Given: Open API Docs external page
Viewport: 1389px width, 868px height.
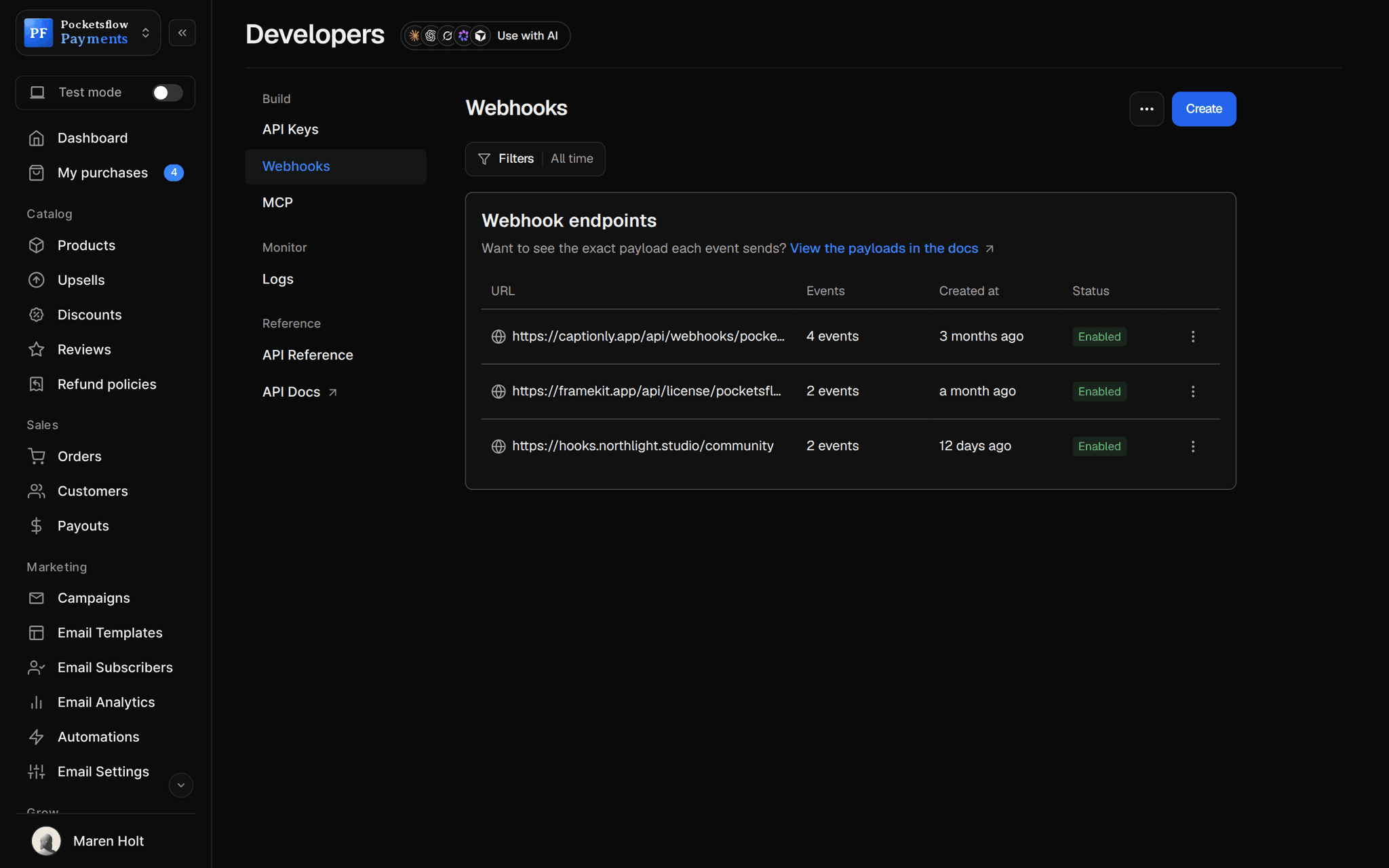Looking at the screenshot, I should tap(300, 392).
